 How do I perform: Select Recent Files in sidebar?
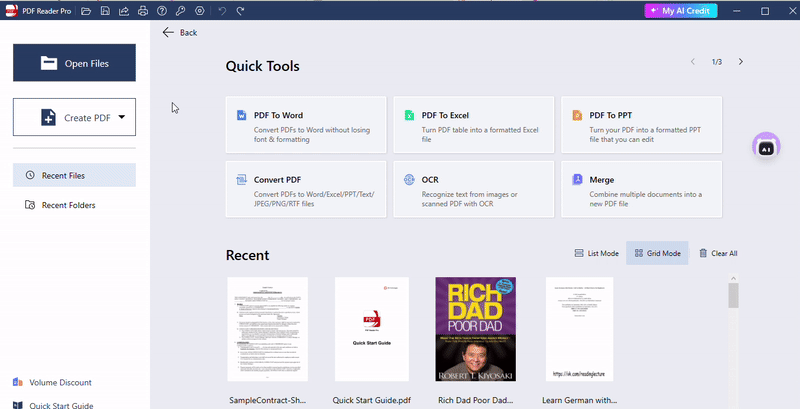pos(74,175)
